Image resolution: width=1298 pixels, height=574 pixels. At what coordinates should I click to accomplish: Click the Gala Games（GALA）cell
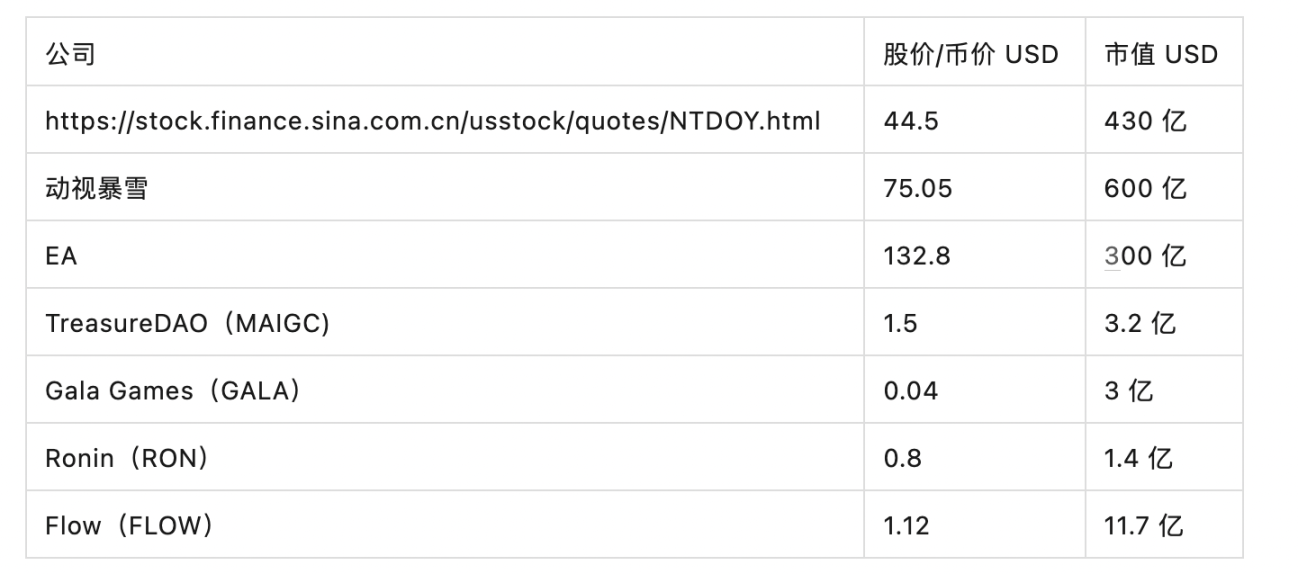click(173, 391)
